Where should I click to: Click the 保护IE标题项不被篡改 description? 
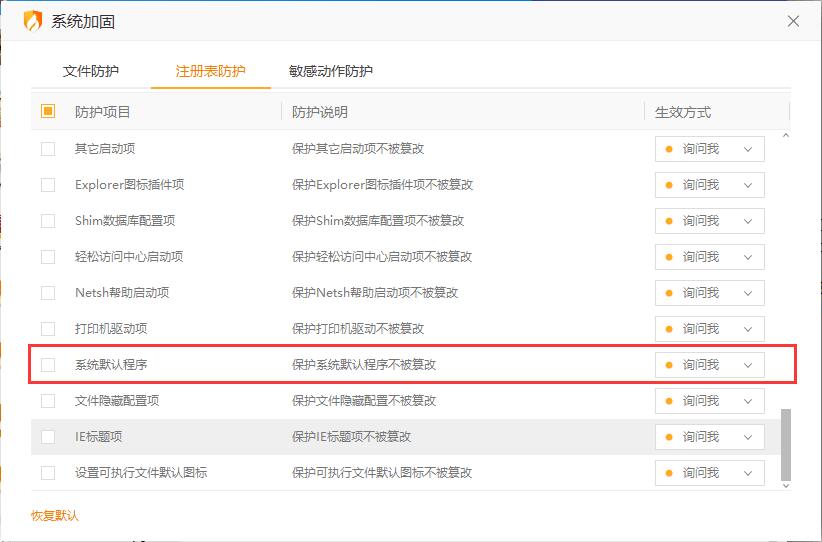(x=351, y=437)
